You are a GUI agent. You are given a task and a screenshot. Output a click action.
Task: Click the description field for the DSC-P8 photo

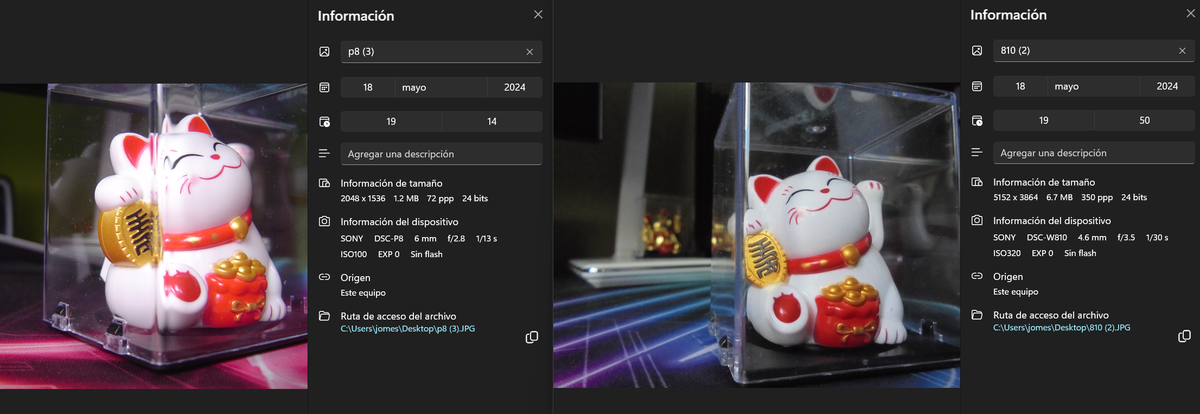[x=440, y=154]
